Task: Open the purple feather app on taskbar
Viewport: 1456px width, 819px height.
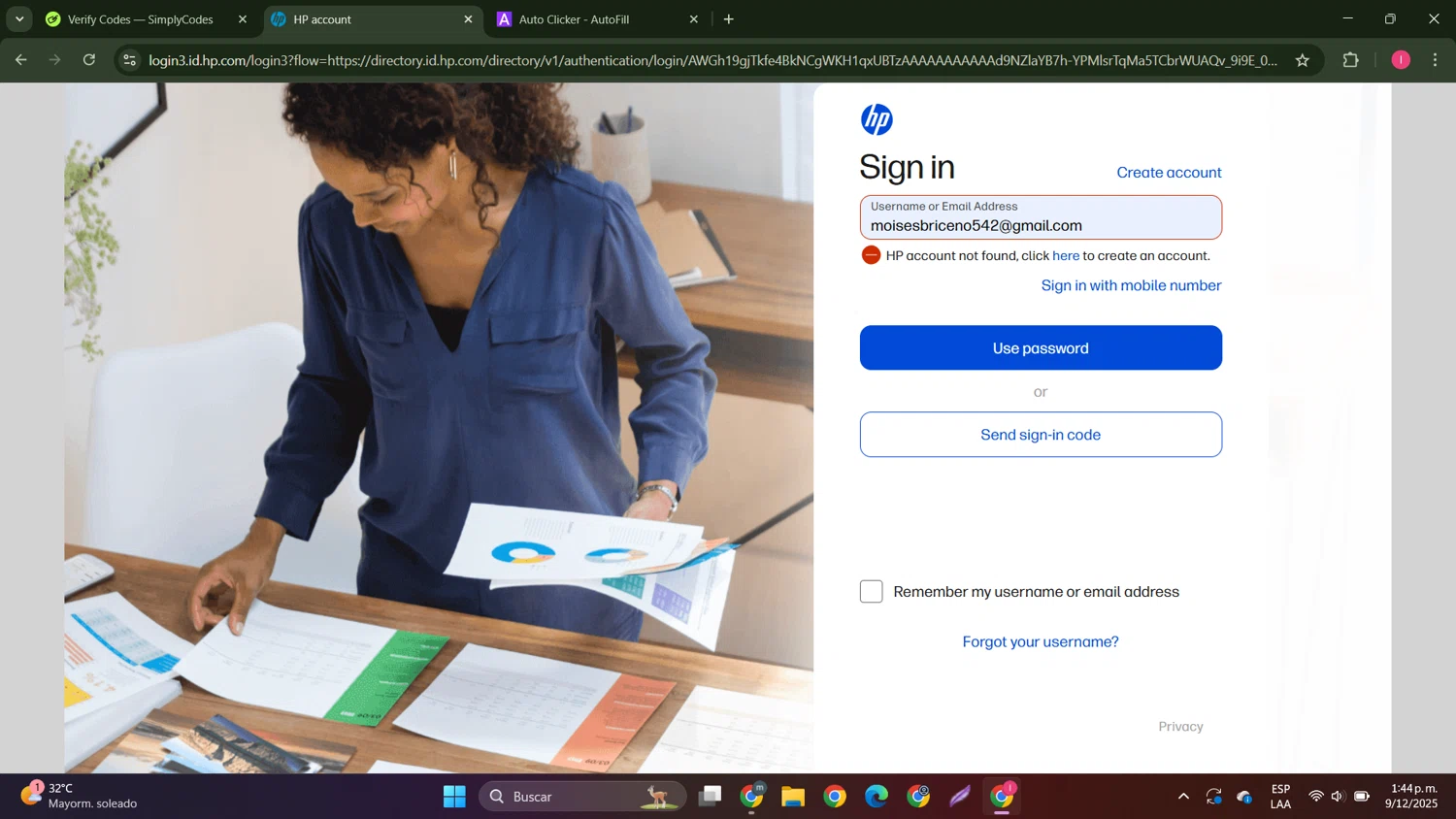Action: click(960, 797)
